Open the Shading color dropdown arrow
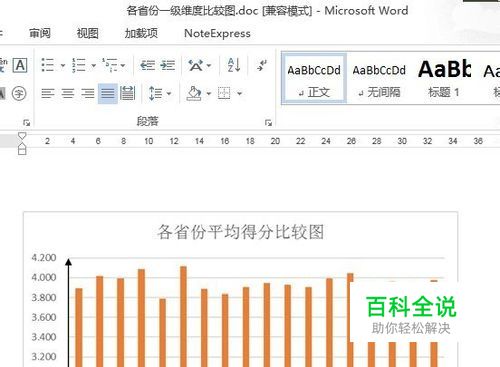Screen dimensions: 500x367 [209, 94]
